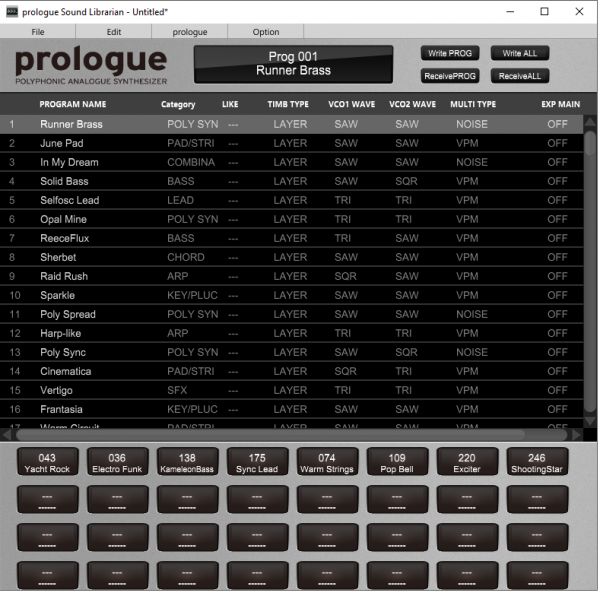Click the Prog 001 Runner Brass display
Screen dimensions: 600x593
pos(293,64)
